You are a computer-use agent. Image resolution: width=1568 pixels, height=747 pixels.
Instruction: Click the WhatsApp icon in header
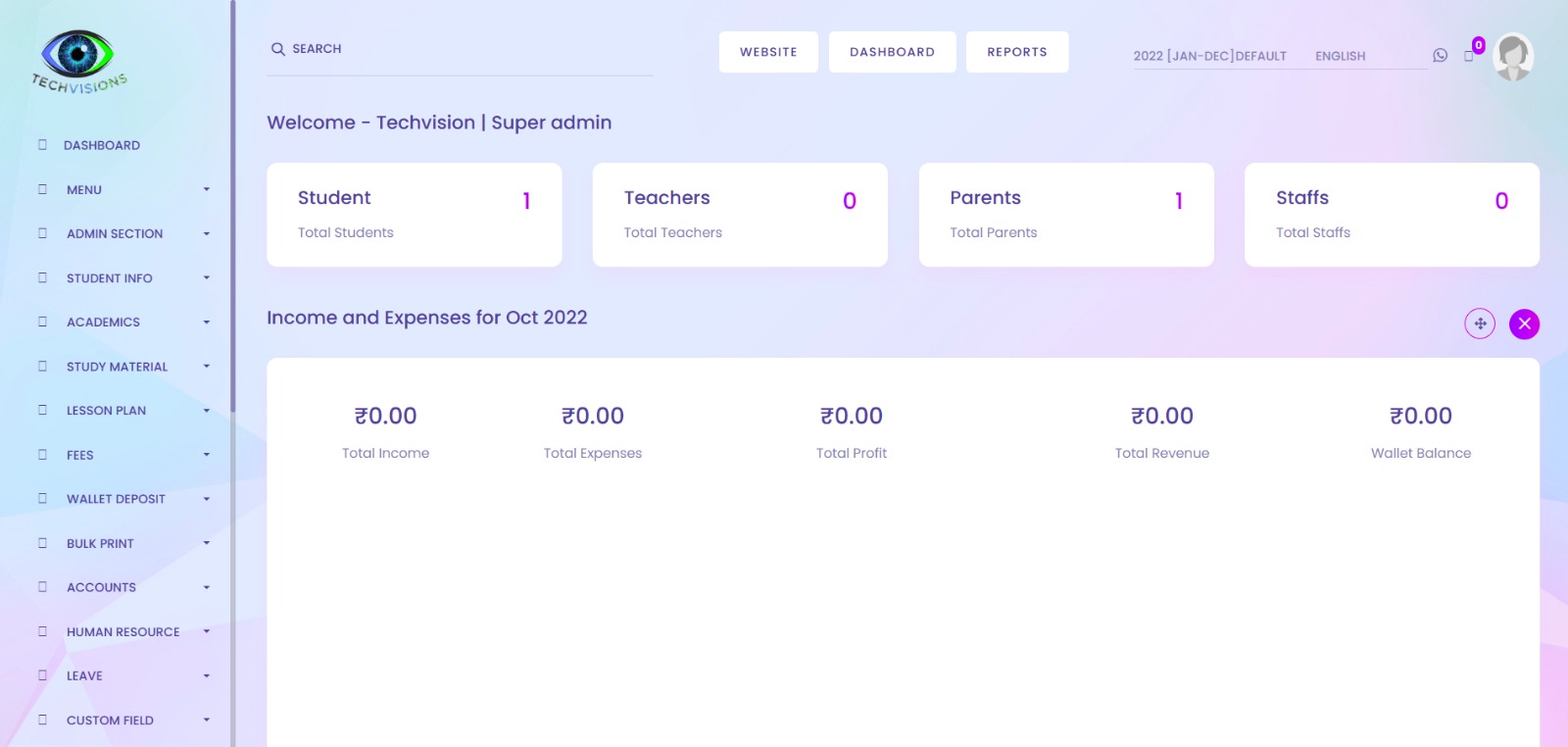(1440, 56)
